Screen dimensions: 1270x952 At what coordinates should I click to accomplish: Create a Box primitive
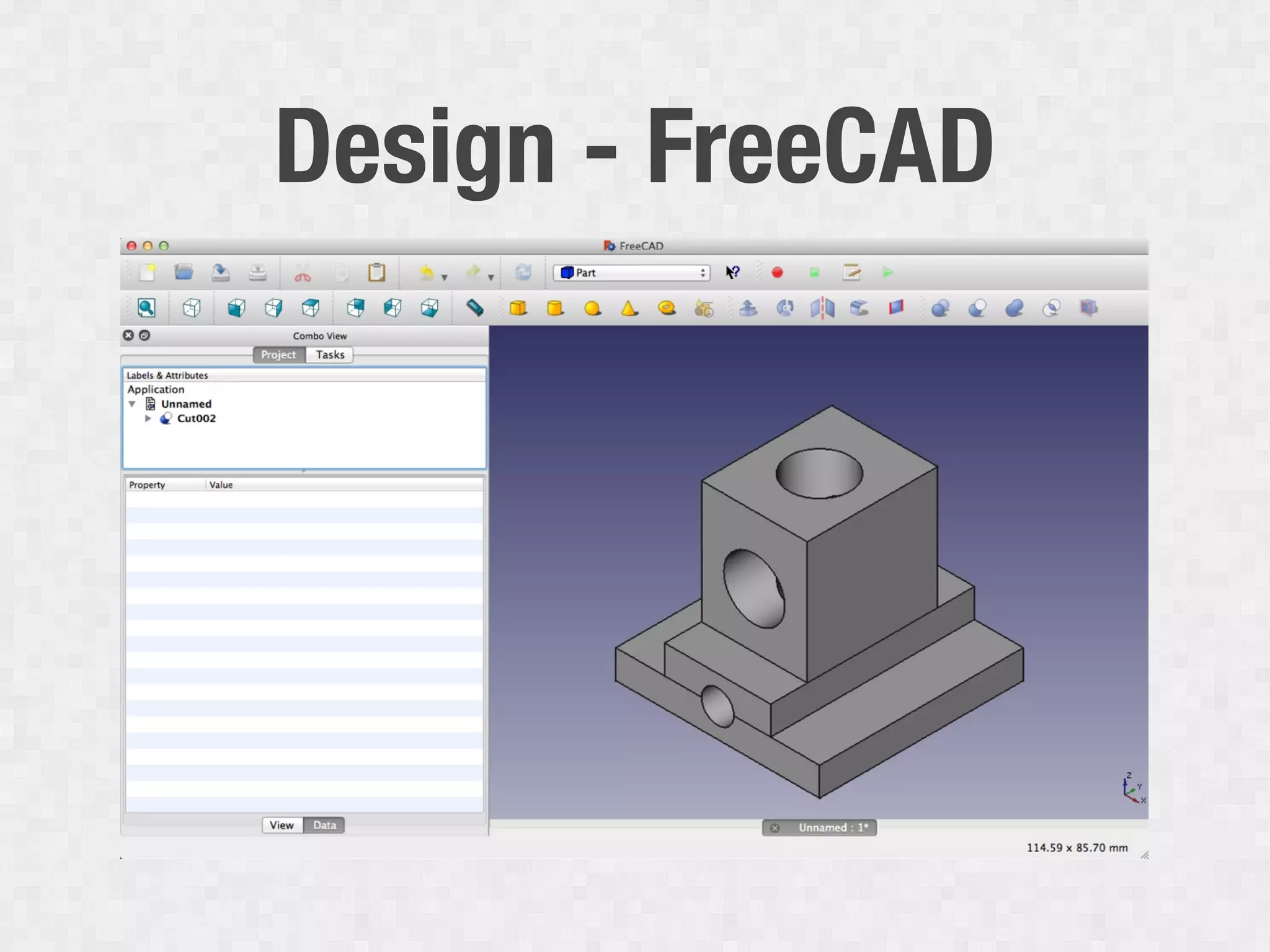pyautogui.click(x=518, y=308)
